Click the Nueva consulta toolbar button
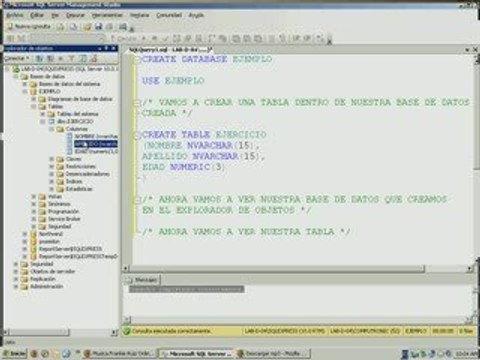This screenshot has height=360, width=480. click(x=29, y=26)
